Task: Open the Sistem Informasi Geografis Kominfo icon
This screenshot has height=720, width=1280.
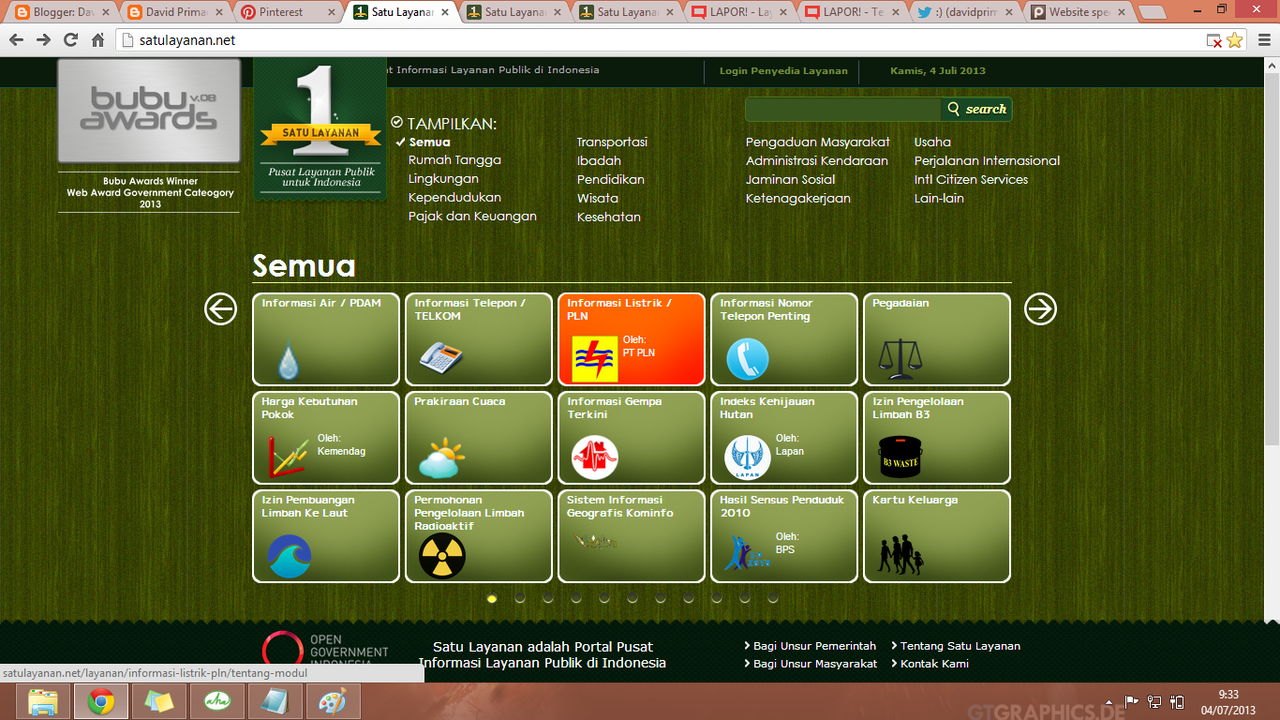Action: (594, 542)
